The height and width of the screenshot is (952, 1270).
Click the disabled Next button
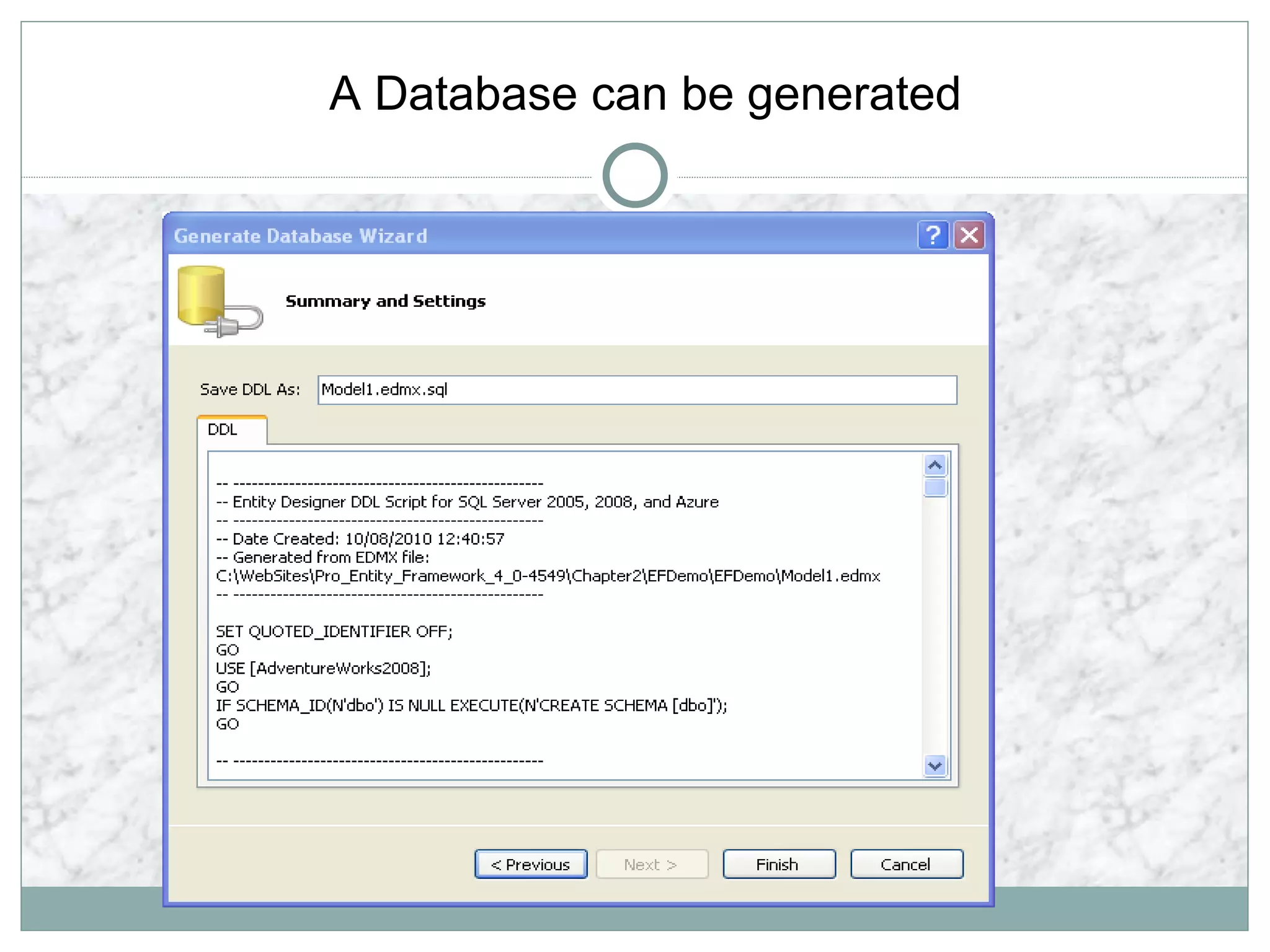click(x=651, y=864)
